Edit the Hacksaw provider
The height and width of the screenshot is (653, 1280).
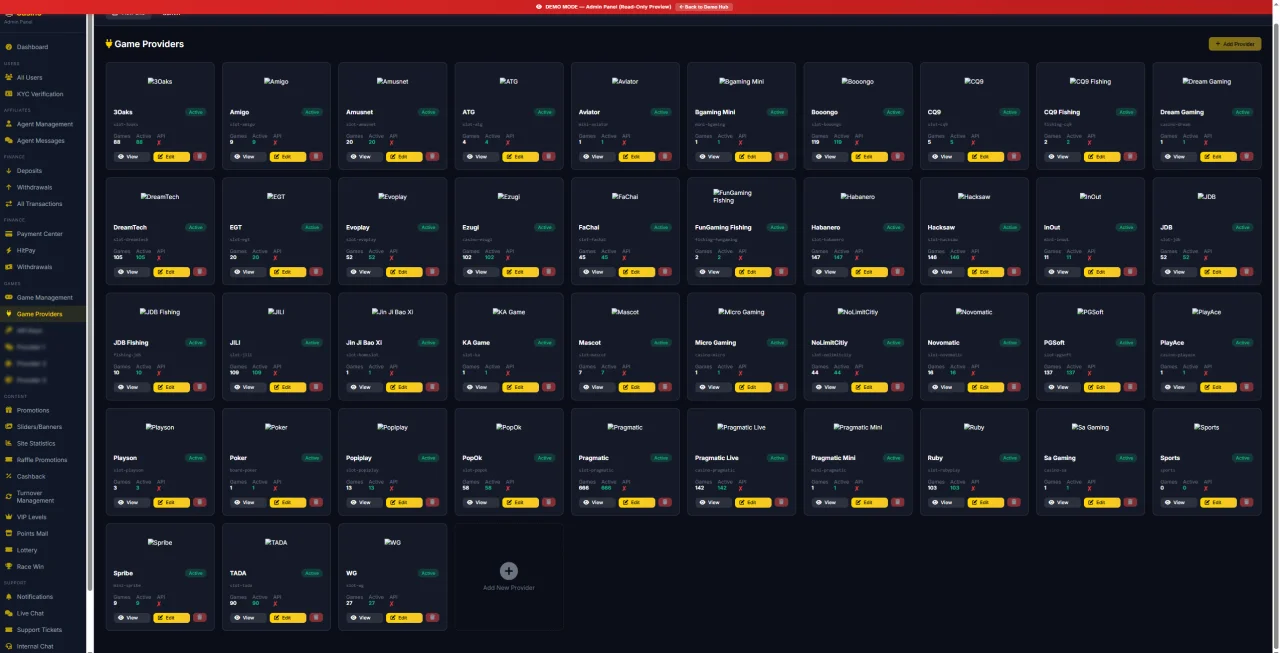(x=986, y=272)
